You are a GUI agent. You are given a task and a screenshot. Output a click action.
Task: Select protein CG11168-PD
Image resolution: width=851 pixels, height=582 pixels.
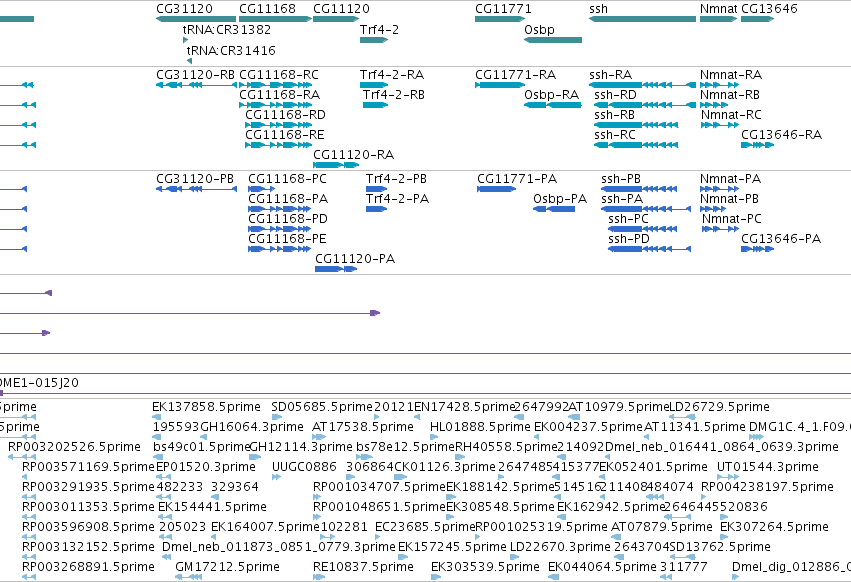pyautogui.click(x=288, y=219)
